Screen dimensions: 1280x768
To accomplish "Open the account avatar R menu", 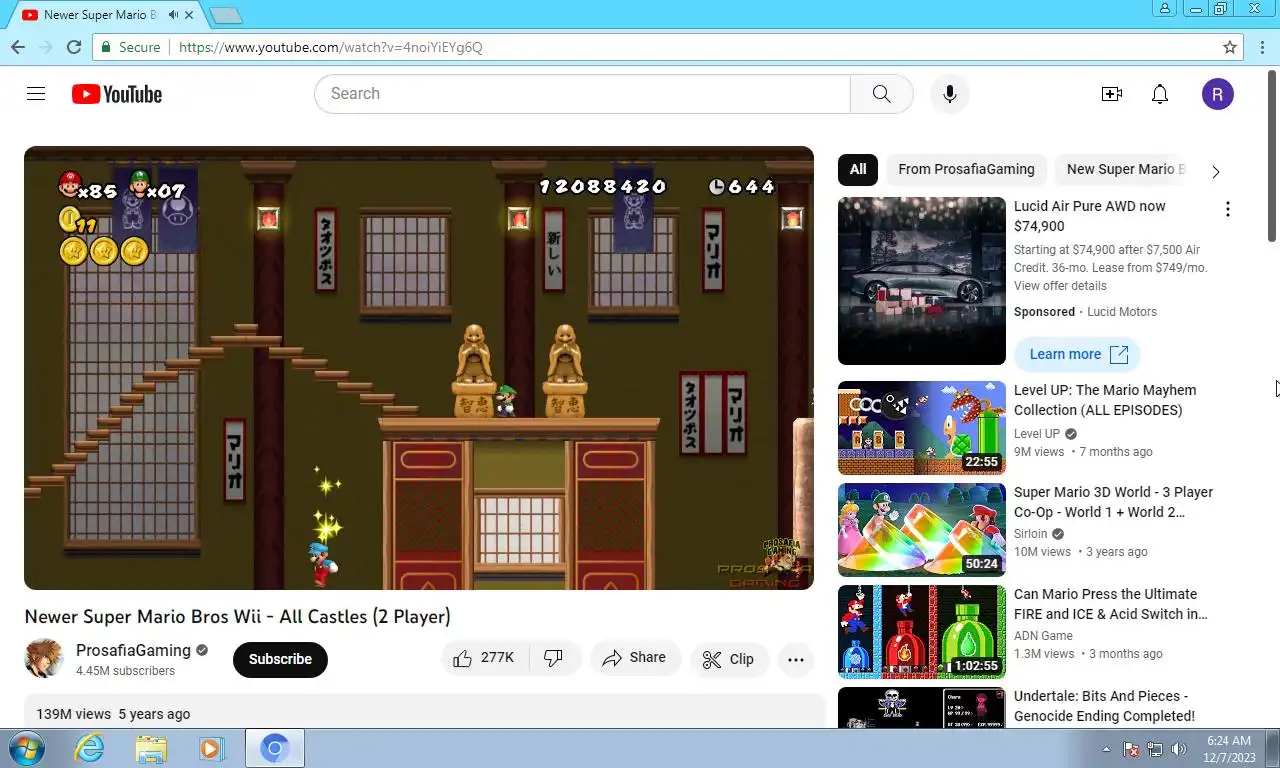I will pos(1217,94).
